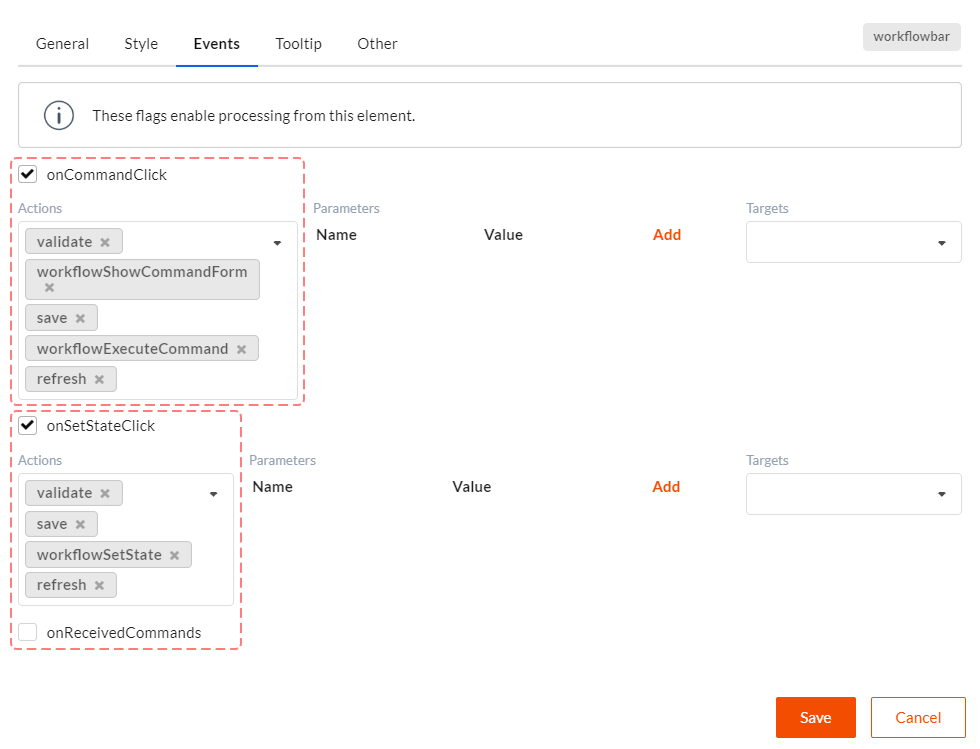Click the info icon in the notice box
The image size is (980, 749).
click(59, 116)
